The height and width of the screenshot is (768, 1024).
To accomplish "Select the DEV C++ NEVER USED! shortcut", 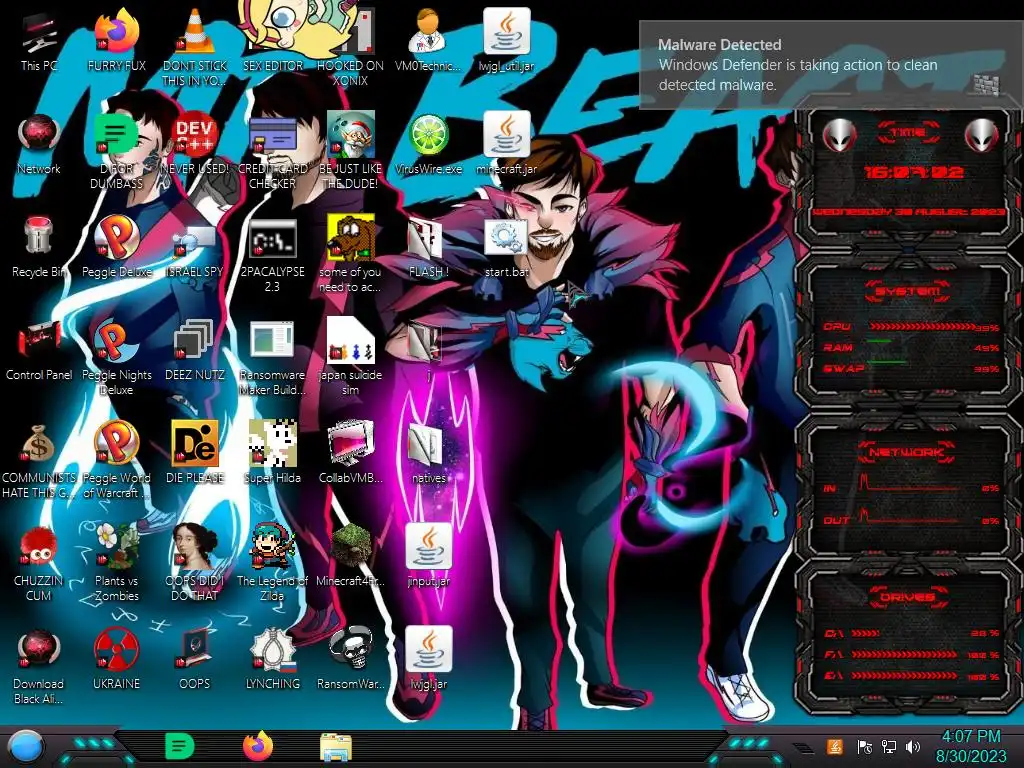I will (x=195, y=144).
